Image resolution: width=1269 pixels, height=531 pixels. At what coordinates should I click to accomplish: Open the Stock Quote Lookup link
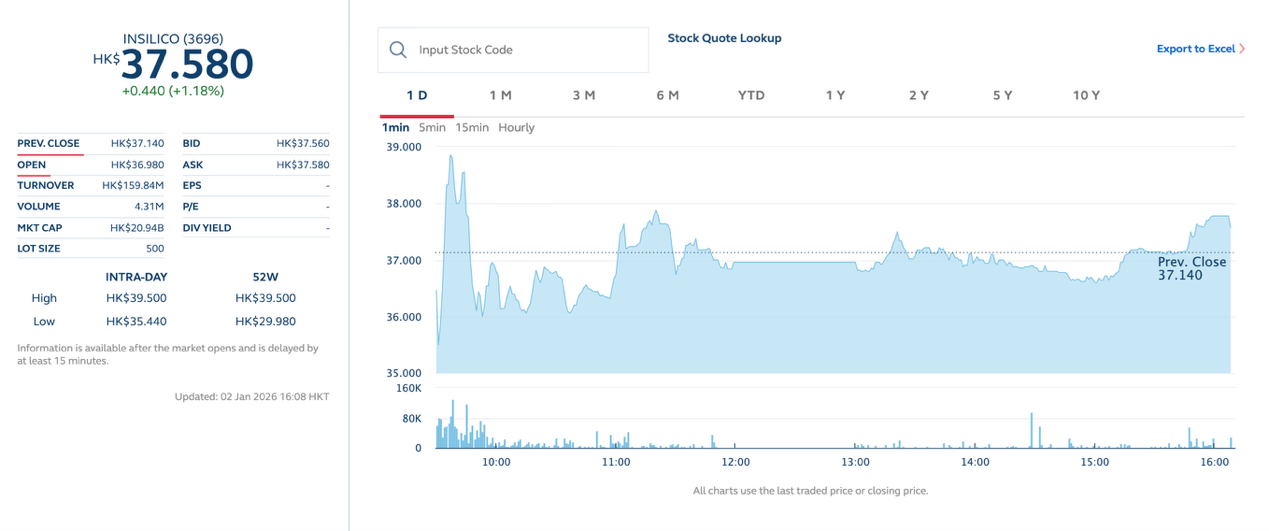click(x=724, y=38)
